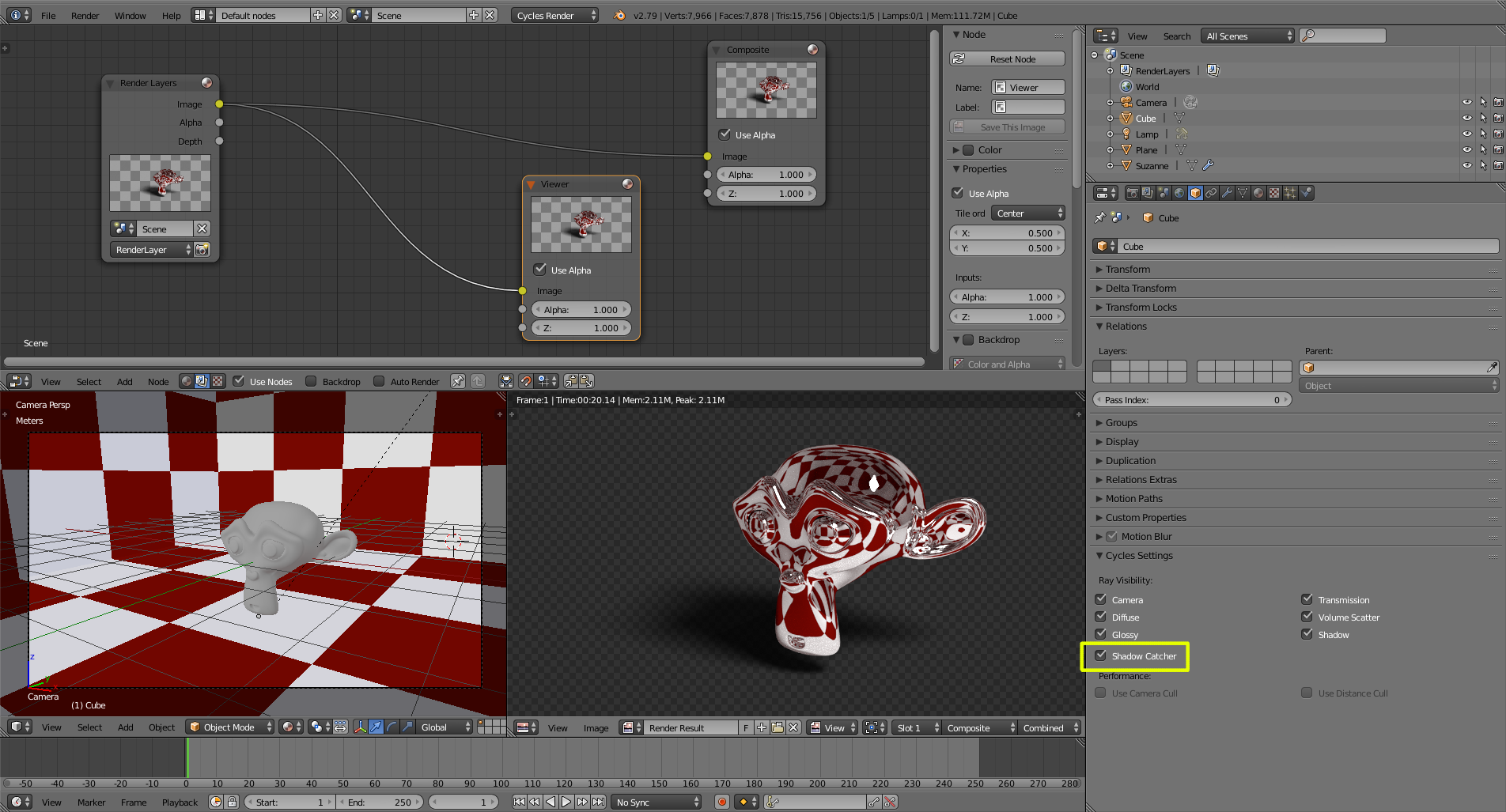1506x812 pixels.
Task: Open the No Sync dropdown
Action: pos(657,802)
